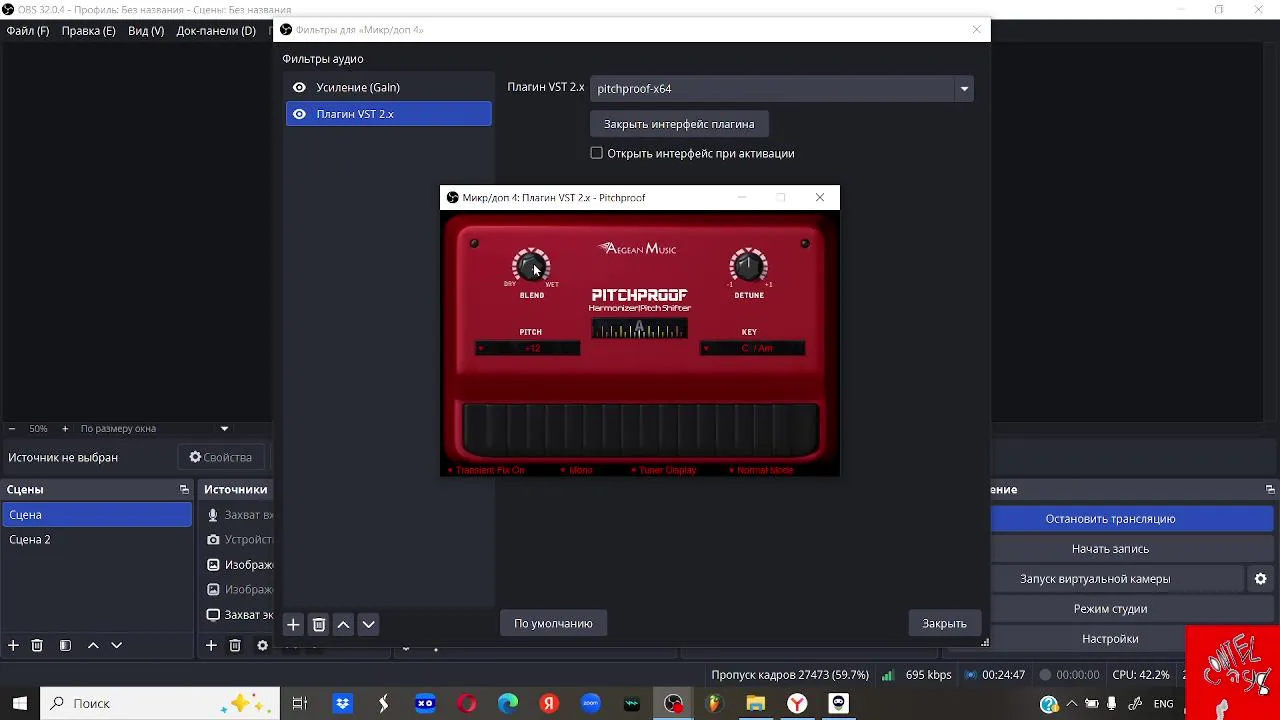Screen dimensions: 1280x720
Task: Open source properties gear in Источники toolbar
Action: [262, 646]
